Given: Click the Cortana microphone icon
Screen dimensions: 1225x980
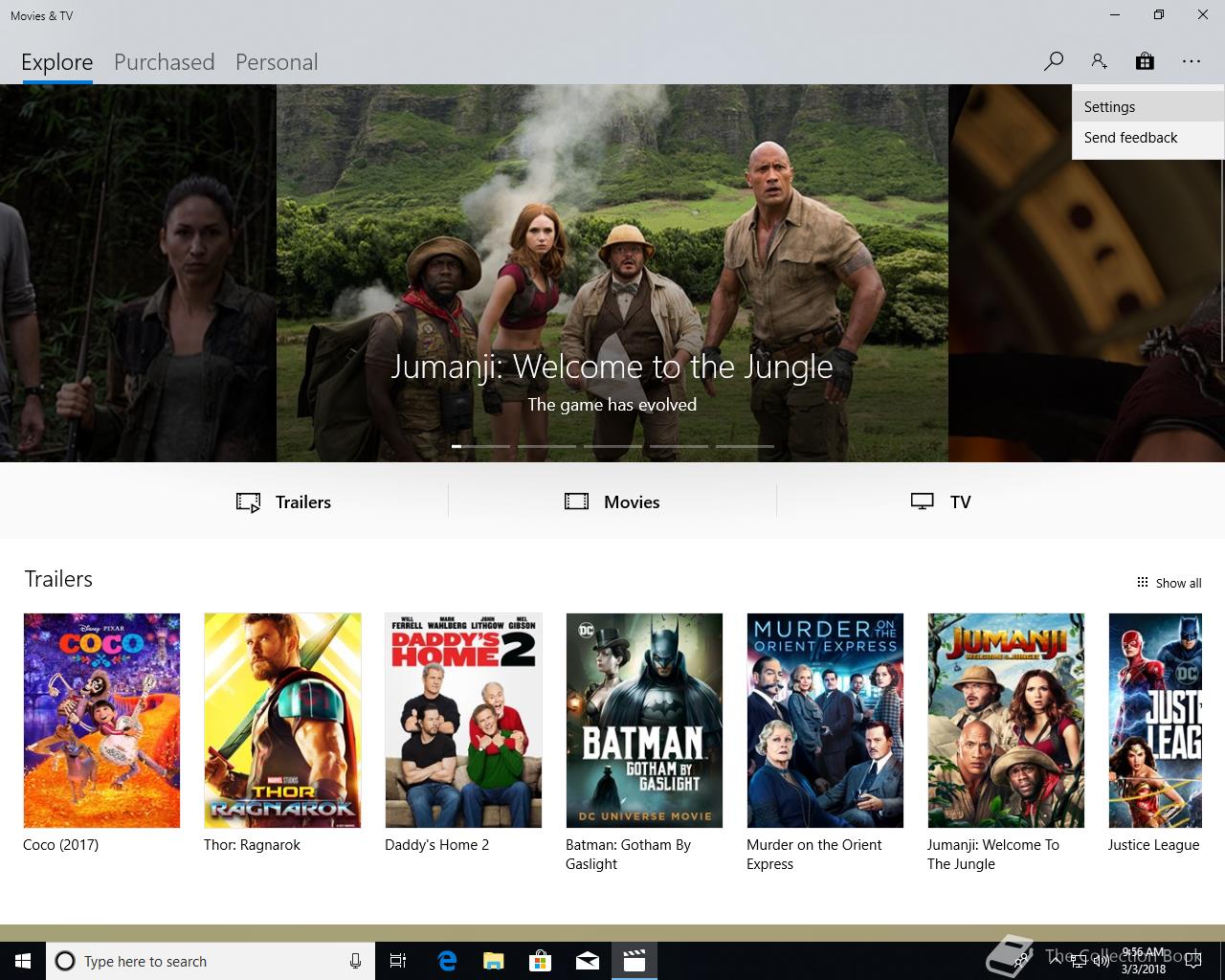Looking at the screenshot, I should coord(355,961).
